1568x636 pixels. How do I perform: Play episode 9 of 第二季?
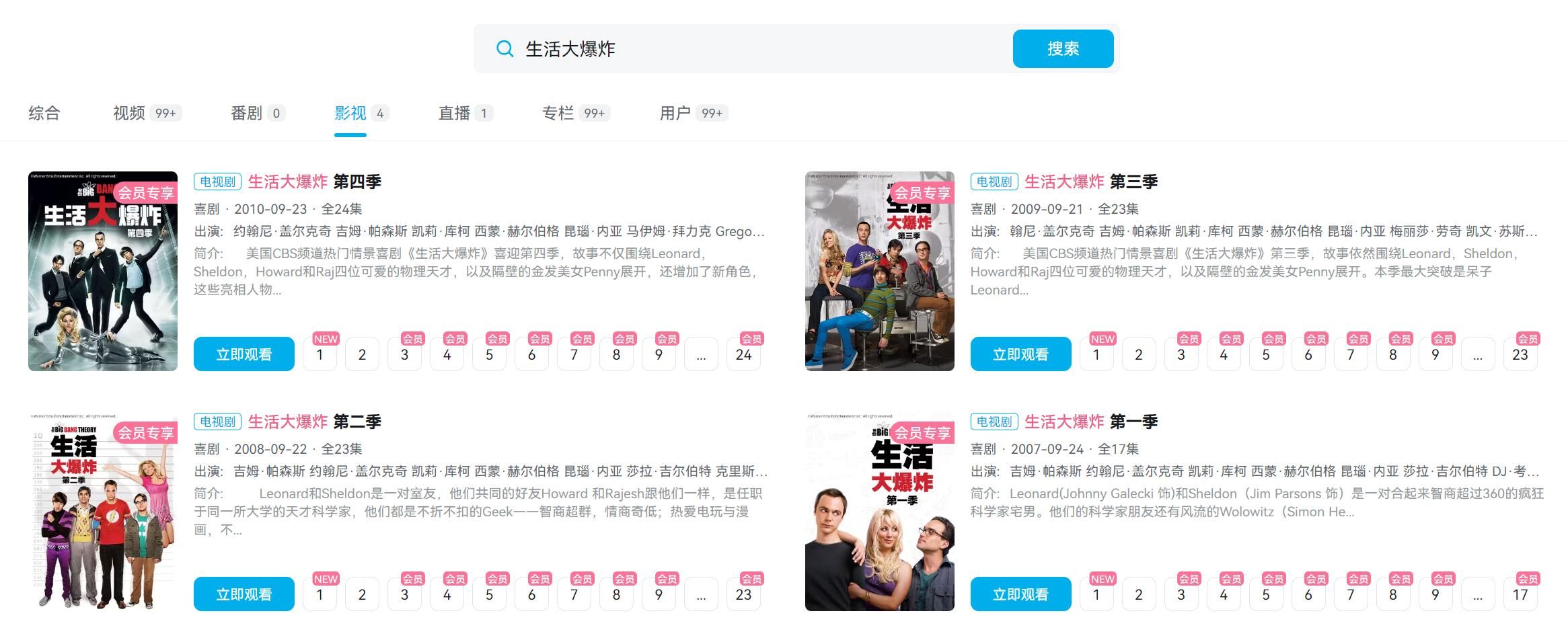[x=659, y=594]
